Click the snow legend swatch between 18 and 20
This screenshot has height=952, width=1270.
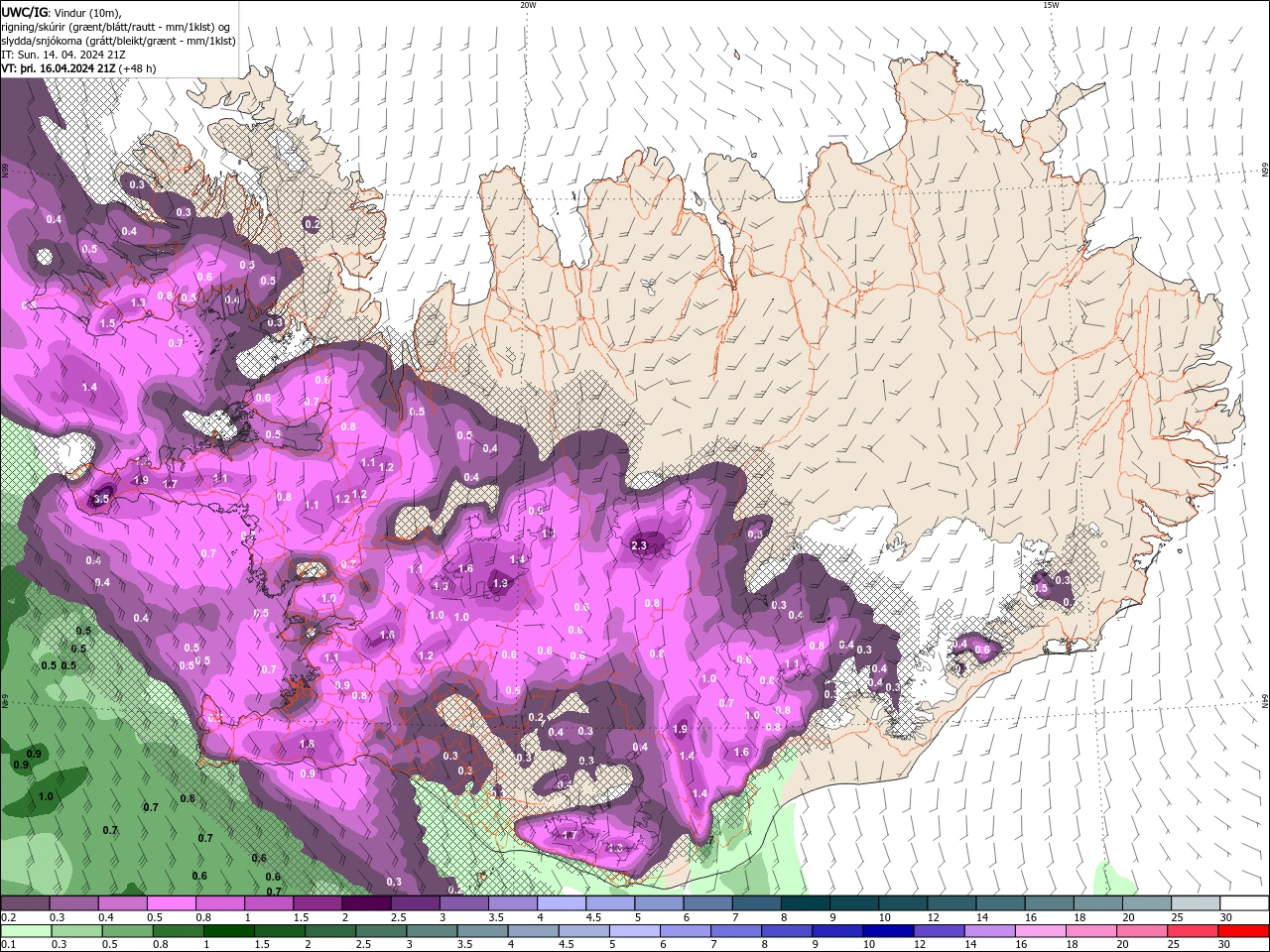1098,903
